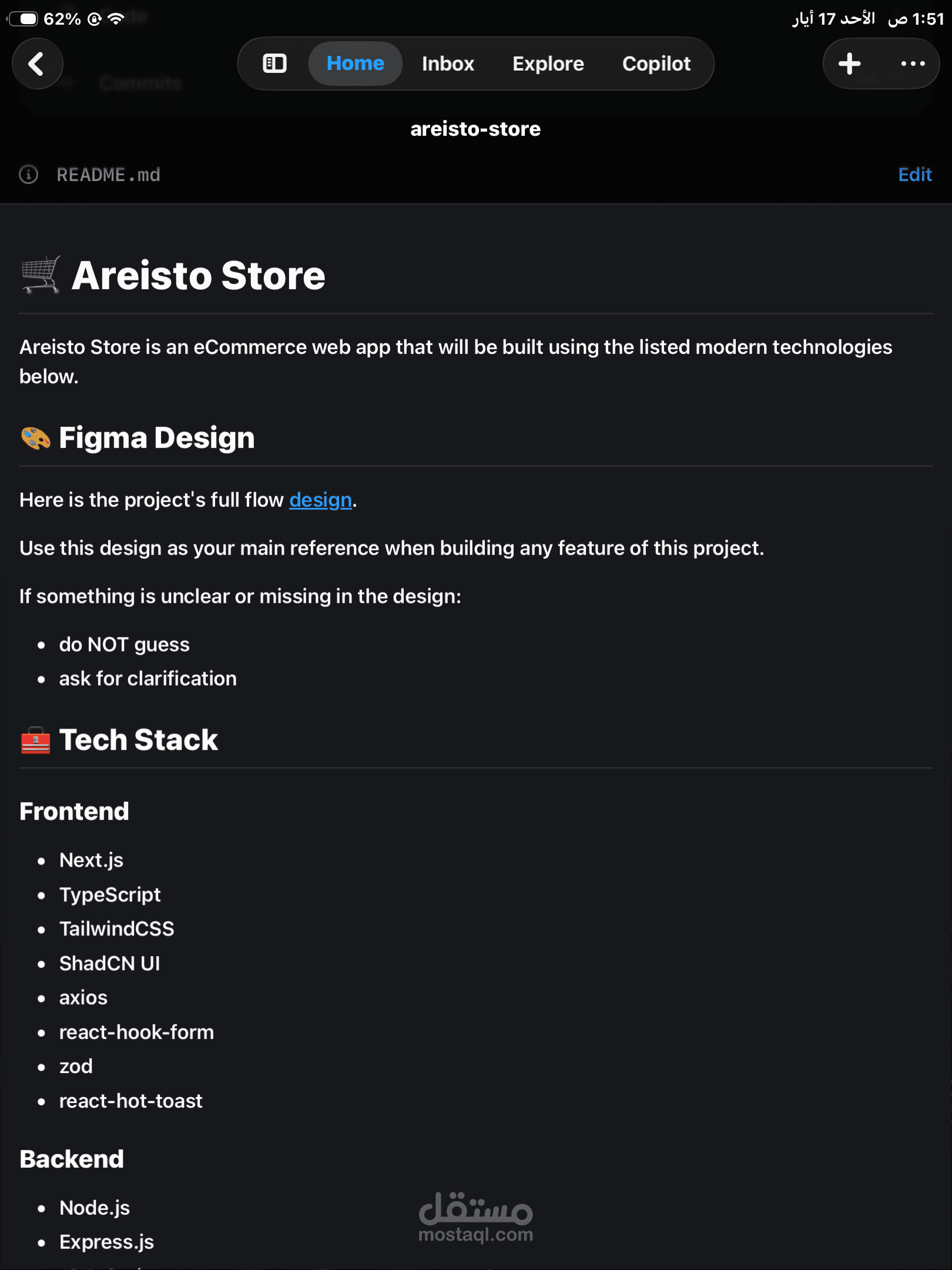Tap the info icon beside README.md
This screenshot has width=952, height=1270.
tap(29, 175)
